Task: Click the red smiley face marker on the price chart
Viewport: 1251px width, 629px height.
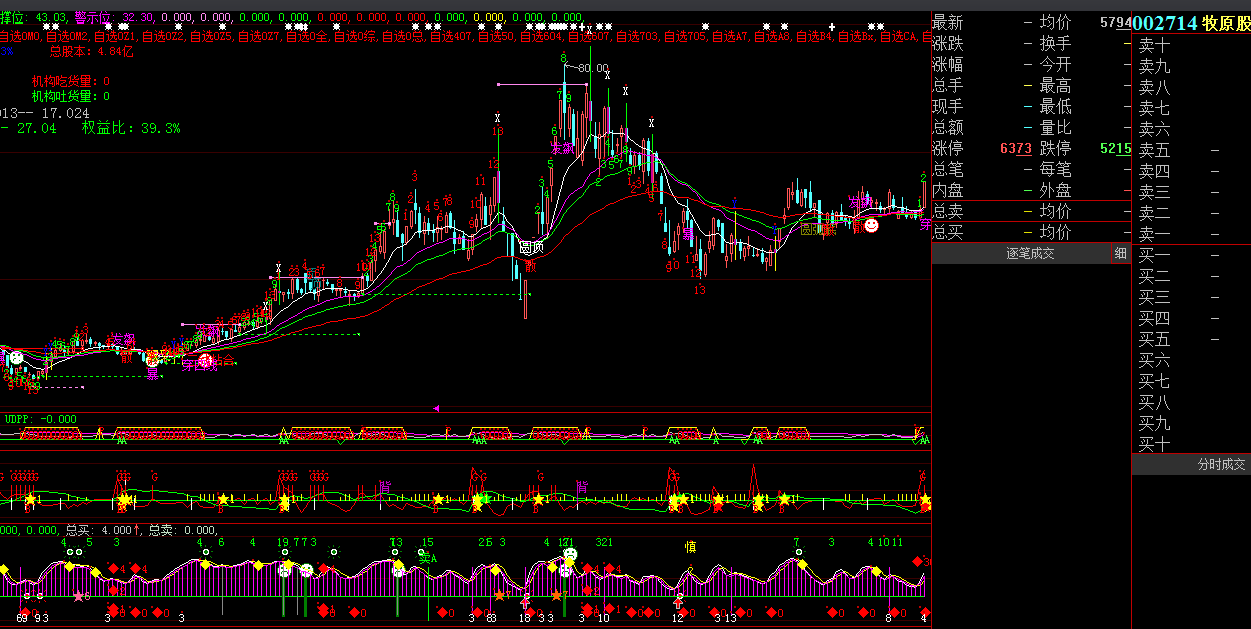Action: pyautogui.click(x=871, y=226)
